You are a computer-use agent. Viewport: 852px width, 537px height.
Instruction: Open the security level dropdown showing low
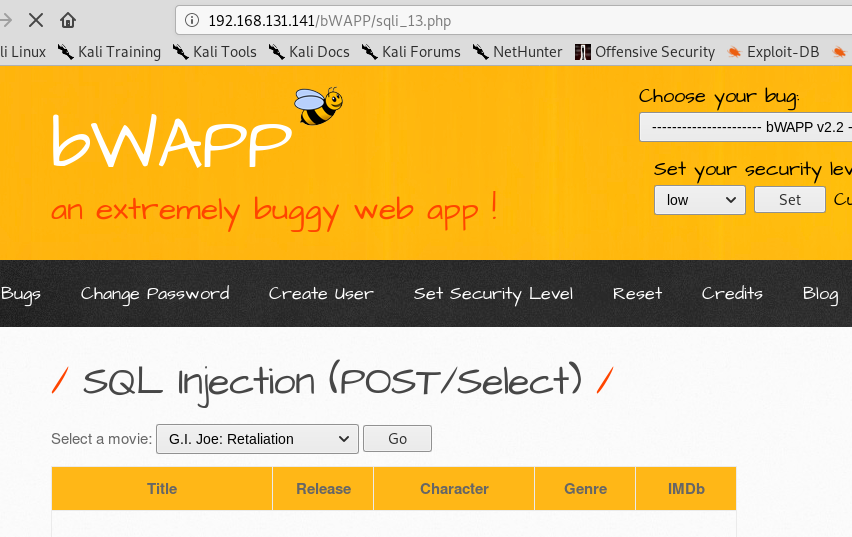[x=700, y=200]
